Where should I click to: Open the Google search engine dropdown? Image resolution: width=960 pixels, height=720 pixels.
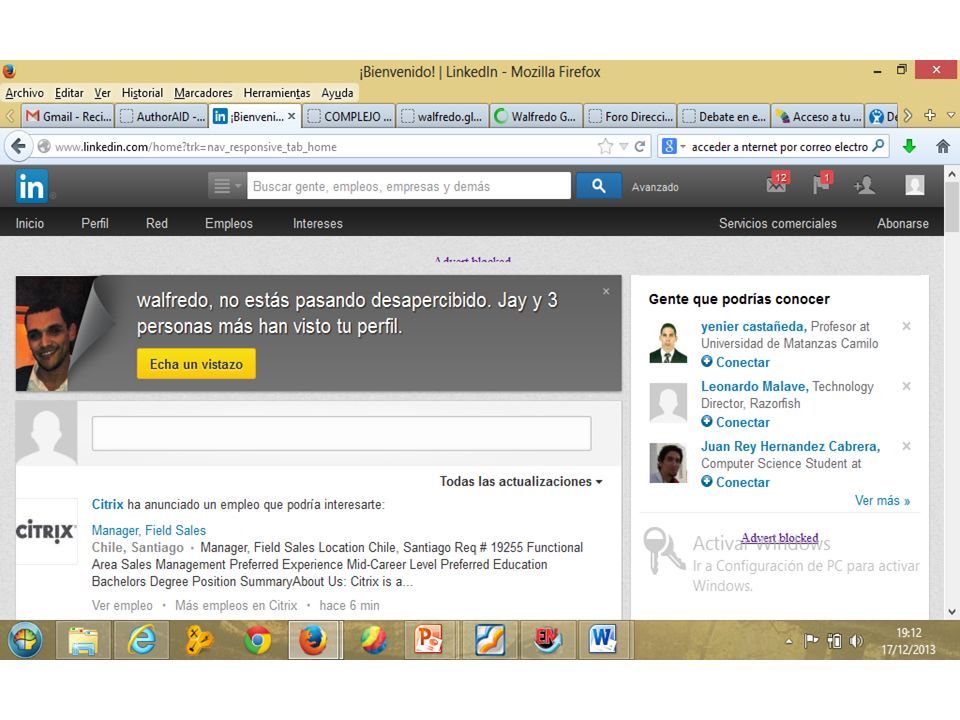tap(673, 146)
